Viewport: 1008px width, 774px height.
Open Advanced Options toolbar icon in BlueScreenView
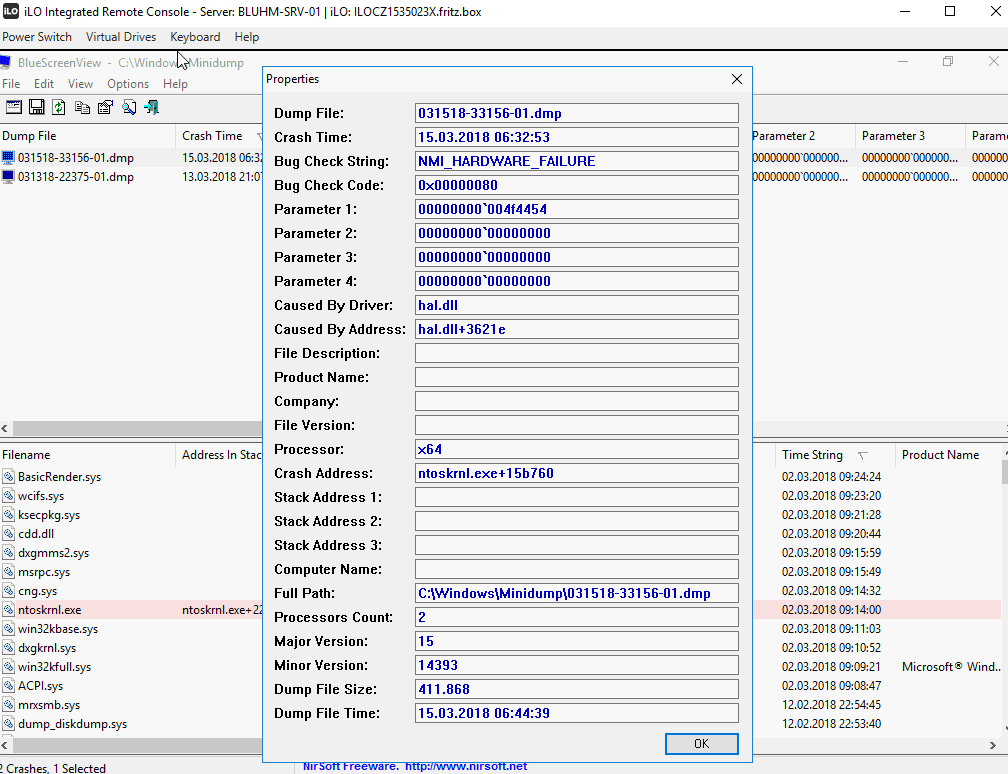[x=14, y=107]
